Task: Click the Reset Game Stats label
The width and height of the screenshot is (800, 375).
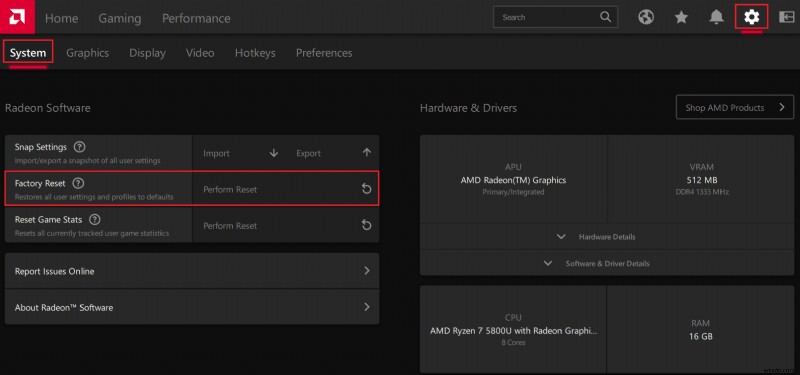Action: 48,219
